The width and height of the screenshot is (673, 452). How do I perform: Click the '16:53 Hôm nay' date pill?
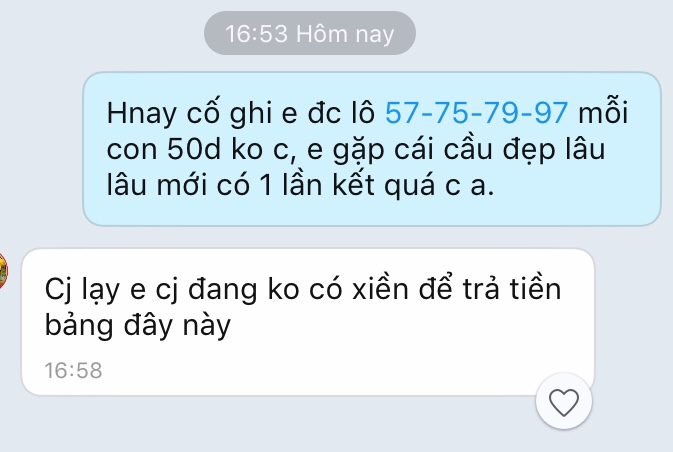click(x=309, y=33)
